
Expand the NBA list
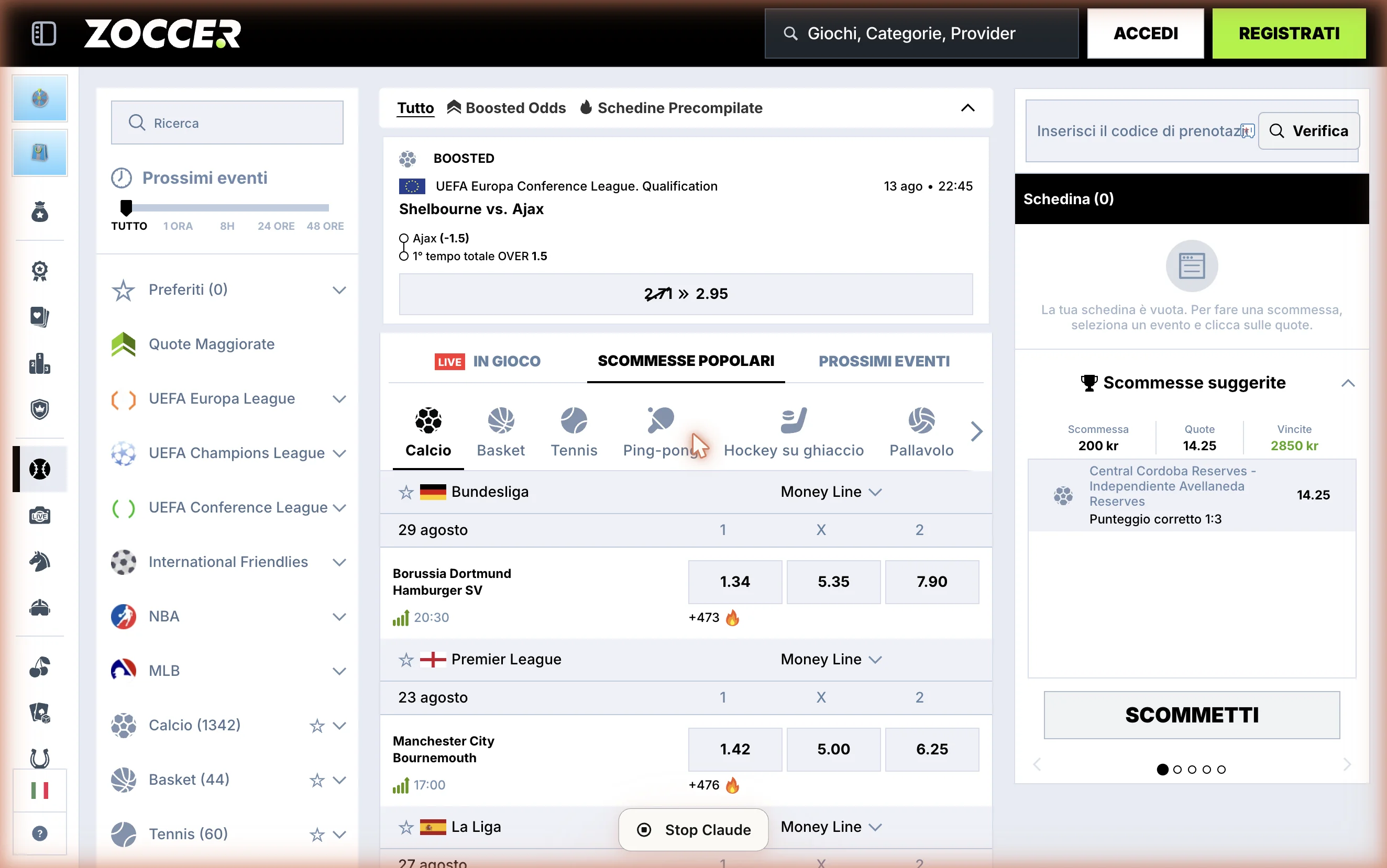click(339, 617)
